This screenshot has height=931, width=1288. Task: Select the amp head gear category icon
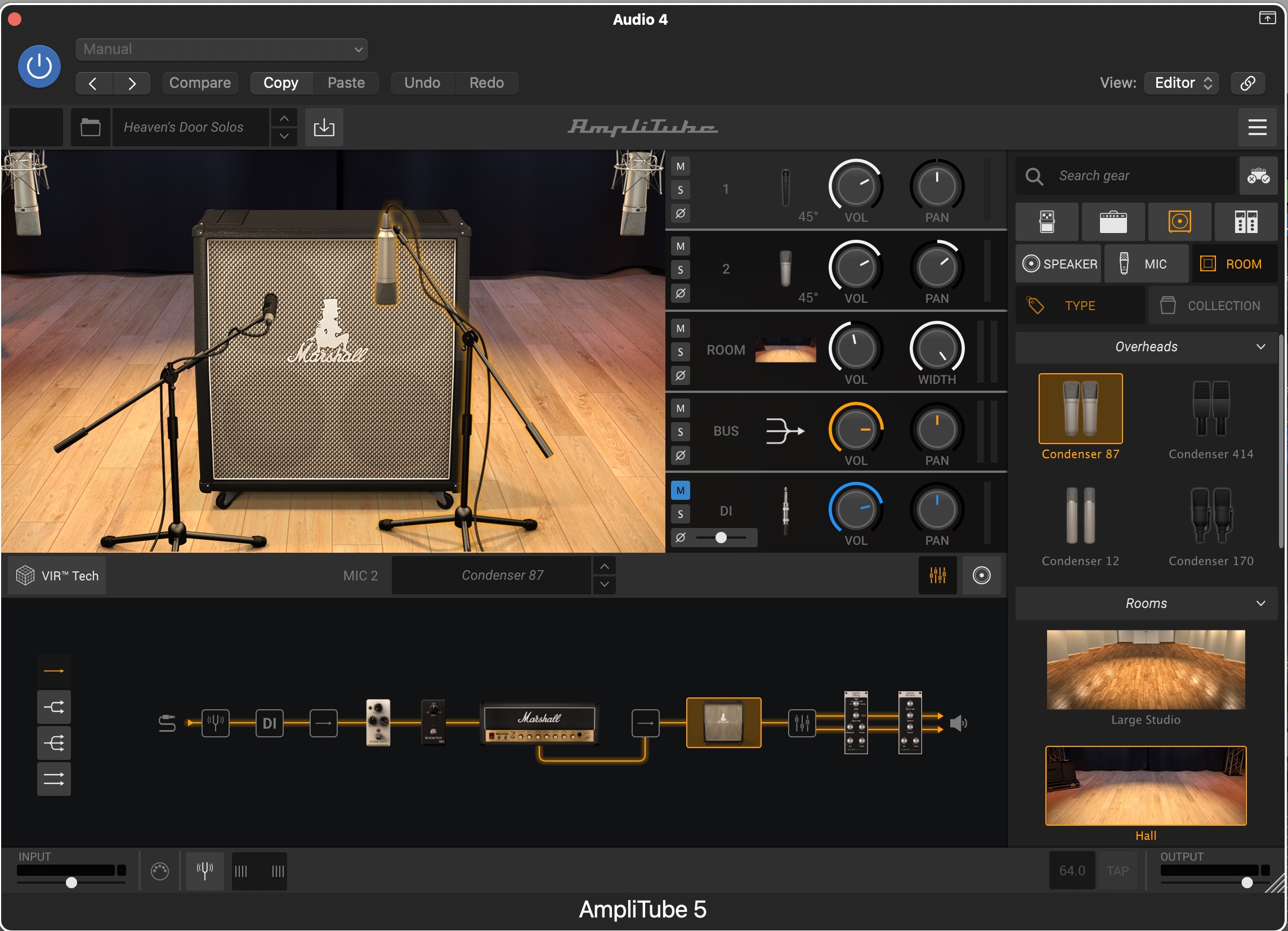[1113, 222]
